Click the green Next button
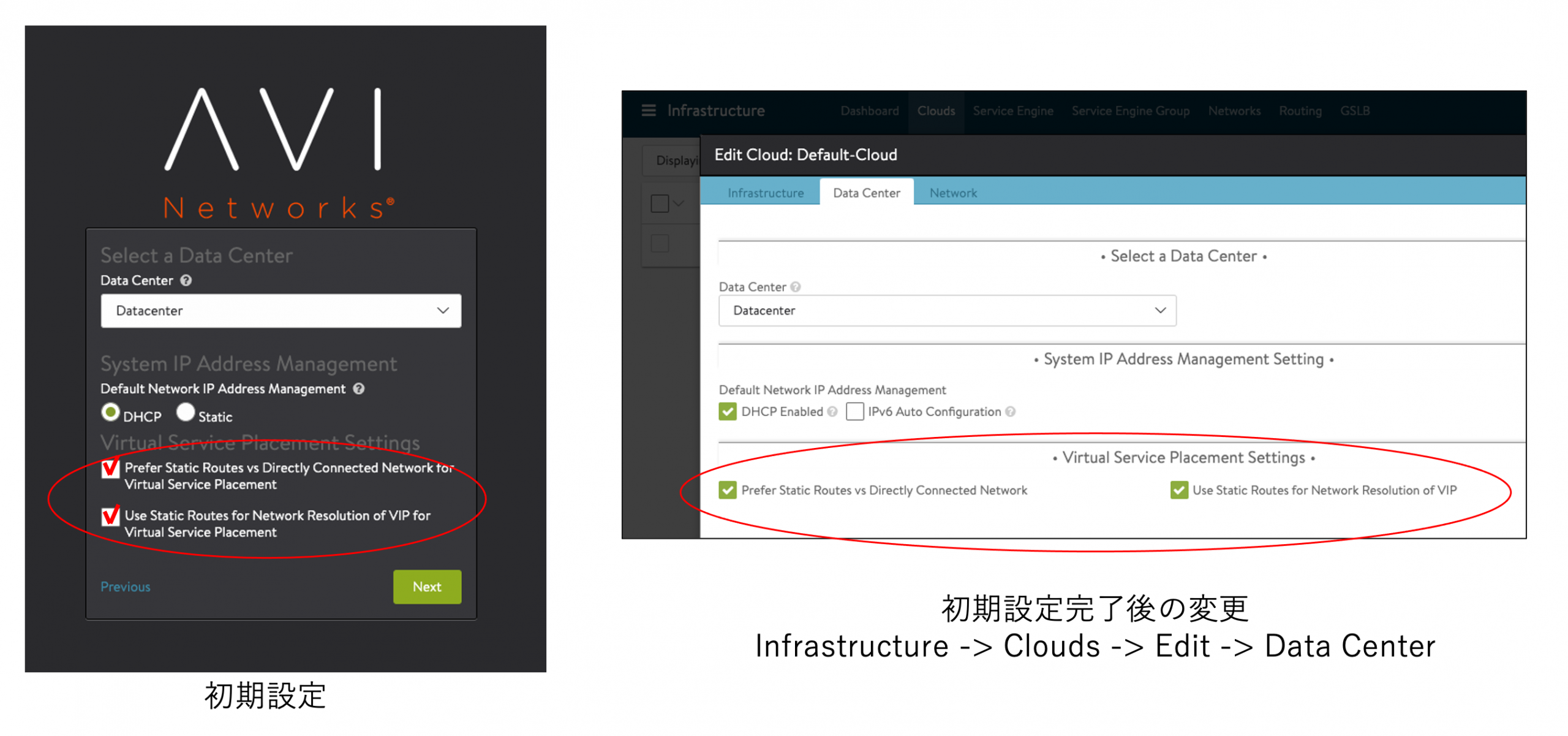This screenshot has width=1568, height=736. pos(427,588)
